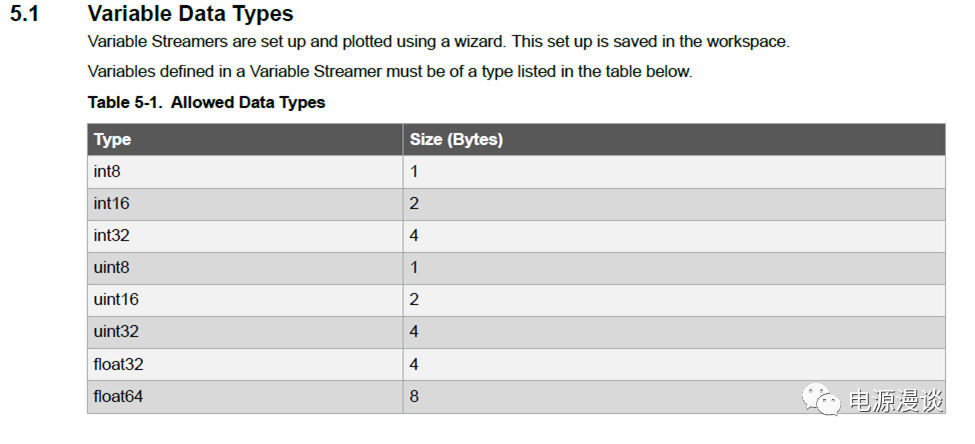
Task: Select the uint16 type cell
Action: (x=116, y=299)
